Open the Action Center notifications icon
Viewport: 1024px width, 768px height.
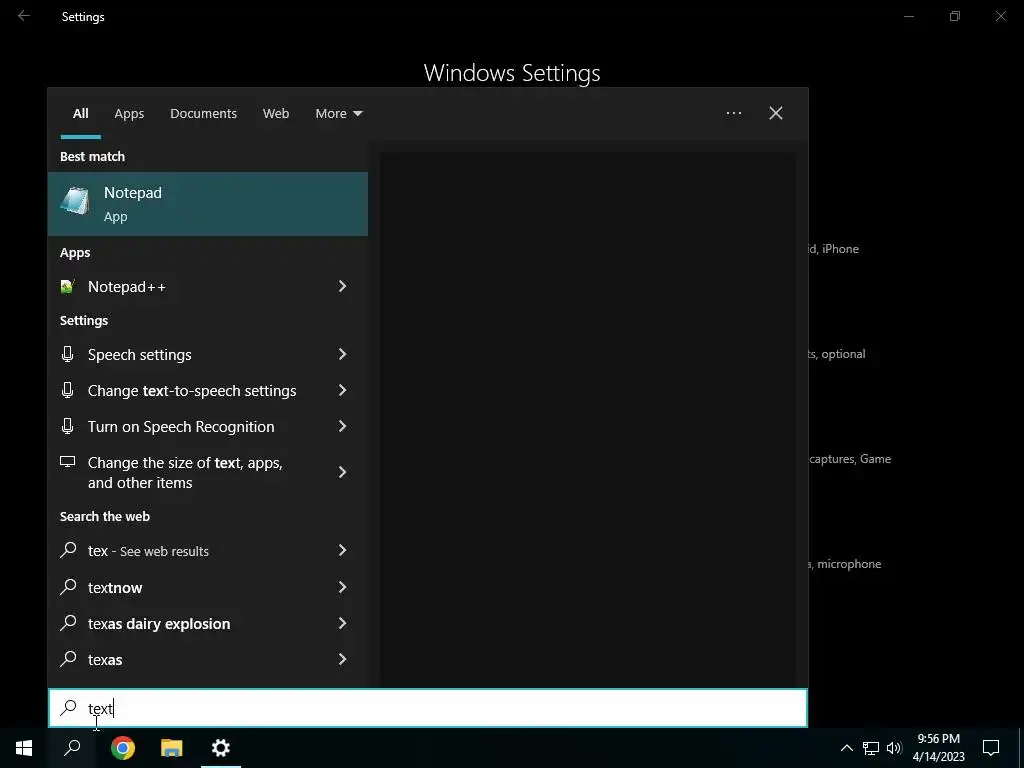pos(991,748)
